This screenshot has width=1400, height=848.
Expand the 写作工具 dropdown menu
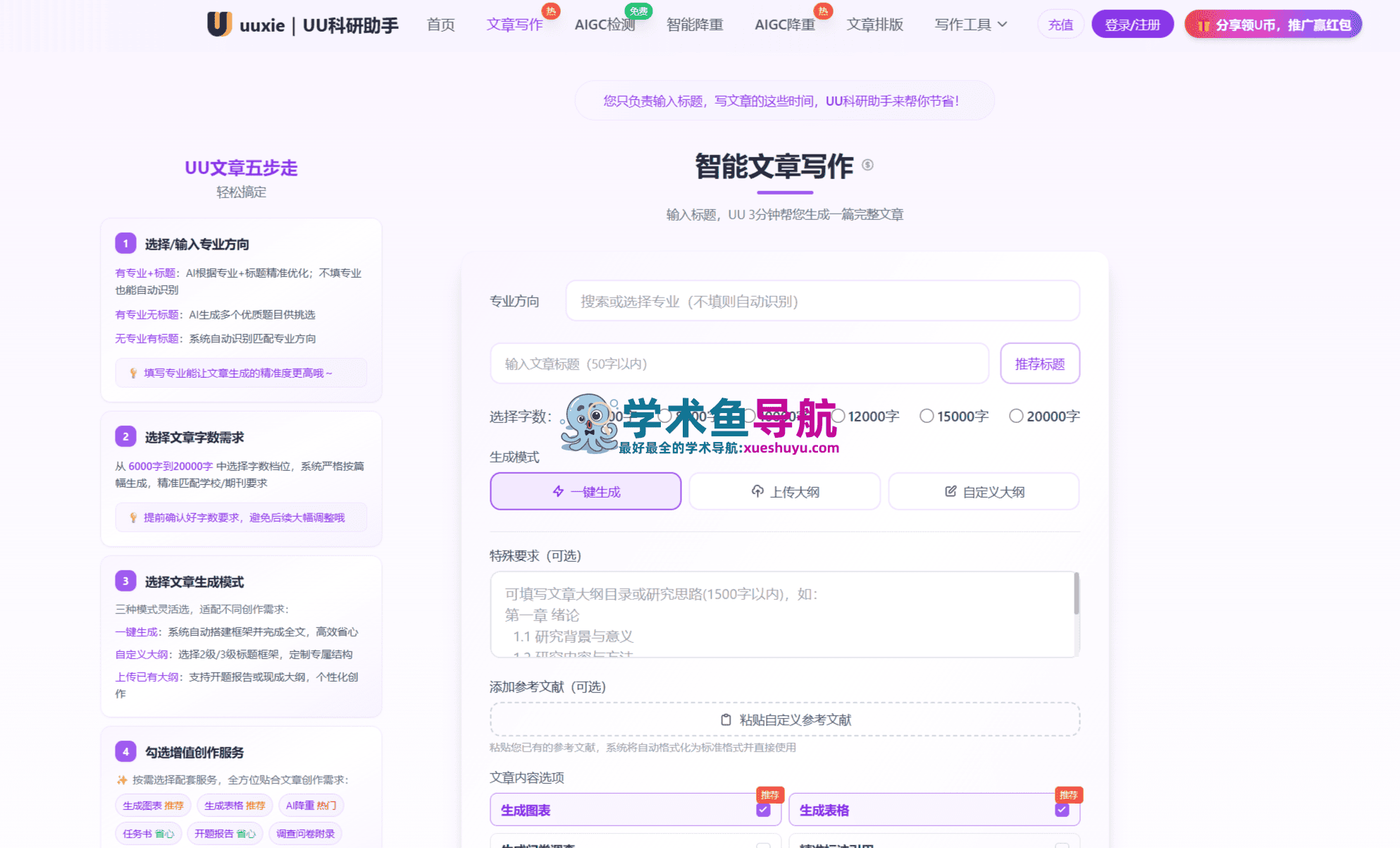[971, 25]
